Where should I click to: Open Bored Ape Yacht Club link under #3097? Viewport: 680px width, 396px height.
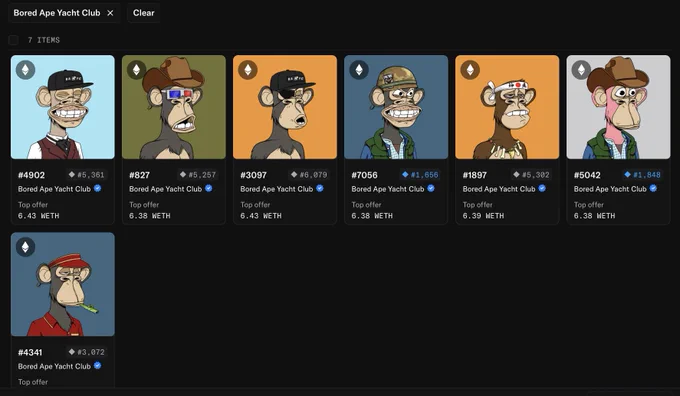click(x=276, y=189)
